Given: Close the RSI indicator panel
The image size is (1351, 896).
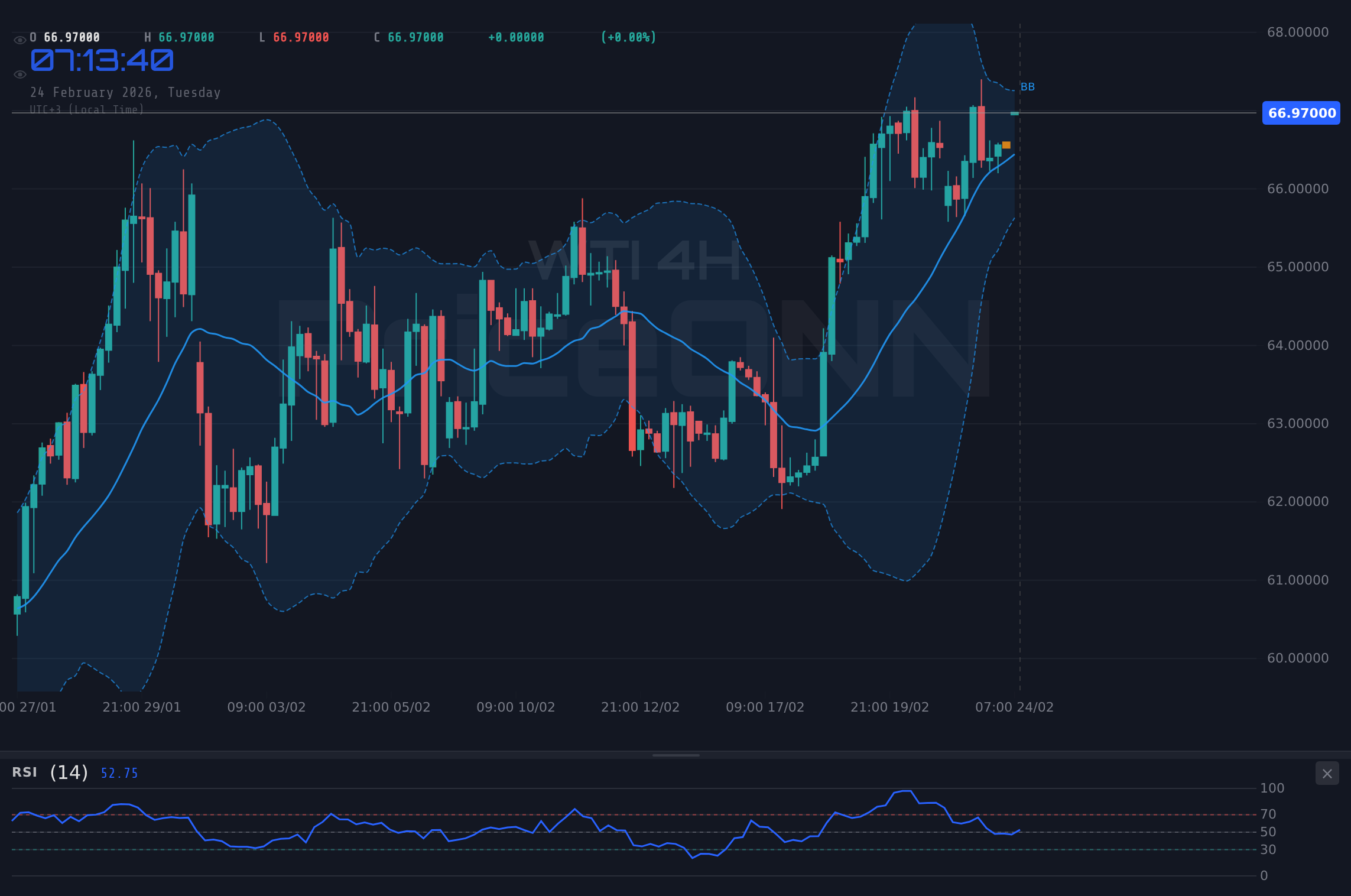Looking at the screenshot, I should click(1327, 773).
